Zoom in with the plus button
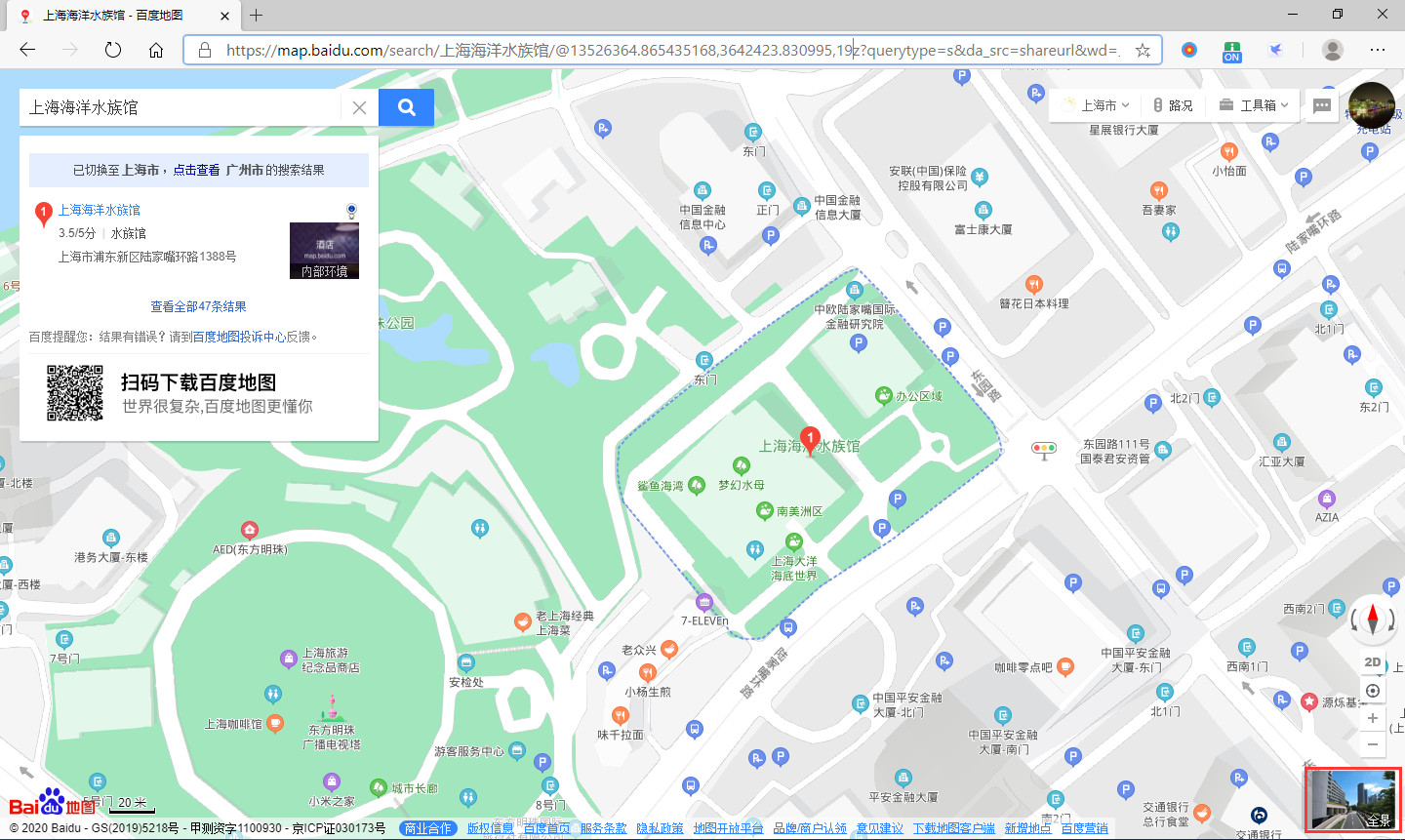The width and height of the screenshot is (1405, 840). pos(1373,718)
